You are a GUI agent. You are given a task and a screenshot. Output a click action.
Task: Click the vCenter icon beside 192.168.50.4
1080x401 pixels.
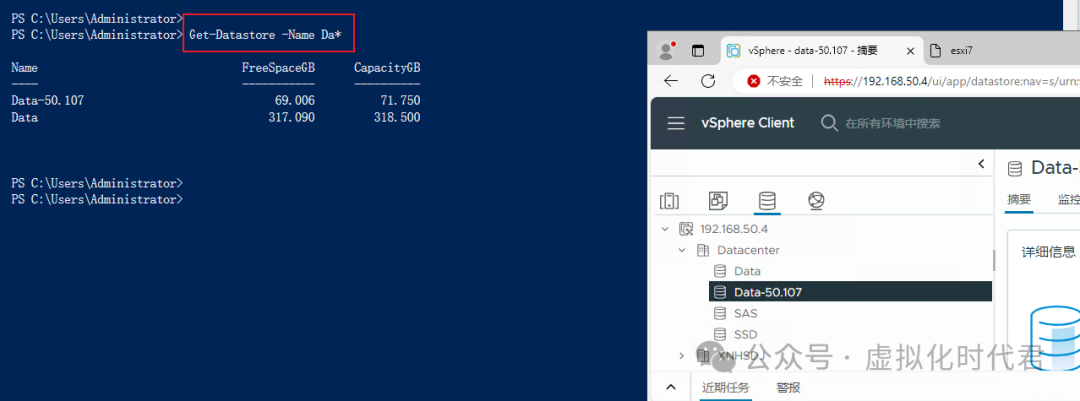point(685,229)
